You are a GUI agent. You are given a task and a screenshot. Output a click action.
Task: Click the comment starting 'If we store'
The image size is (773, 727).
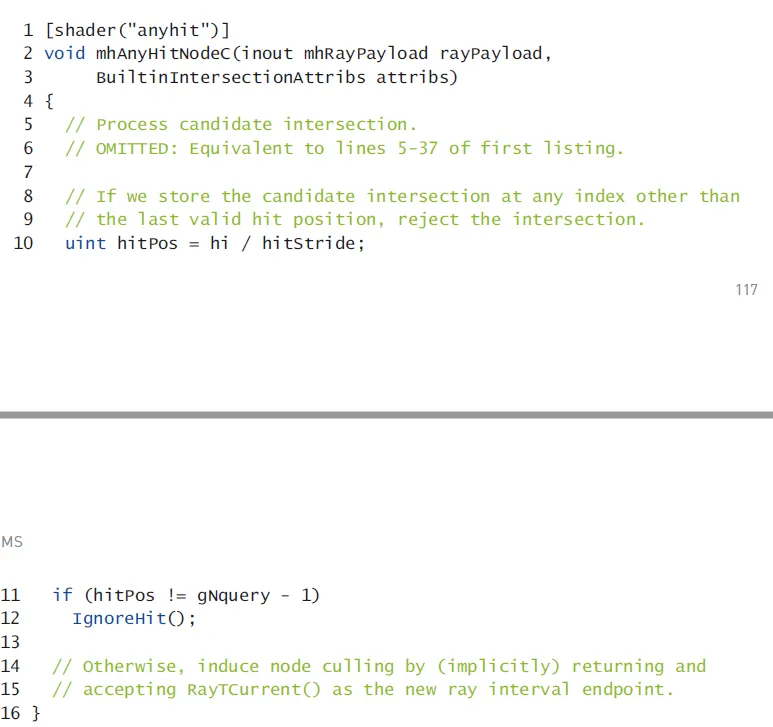402,196
